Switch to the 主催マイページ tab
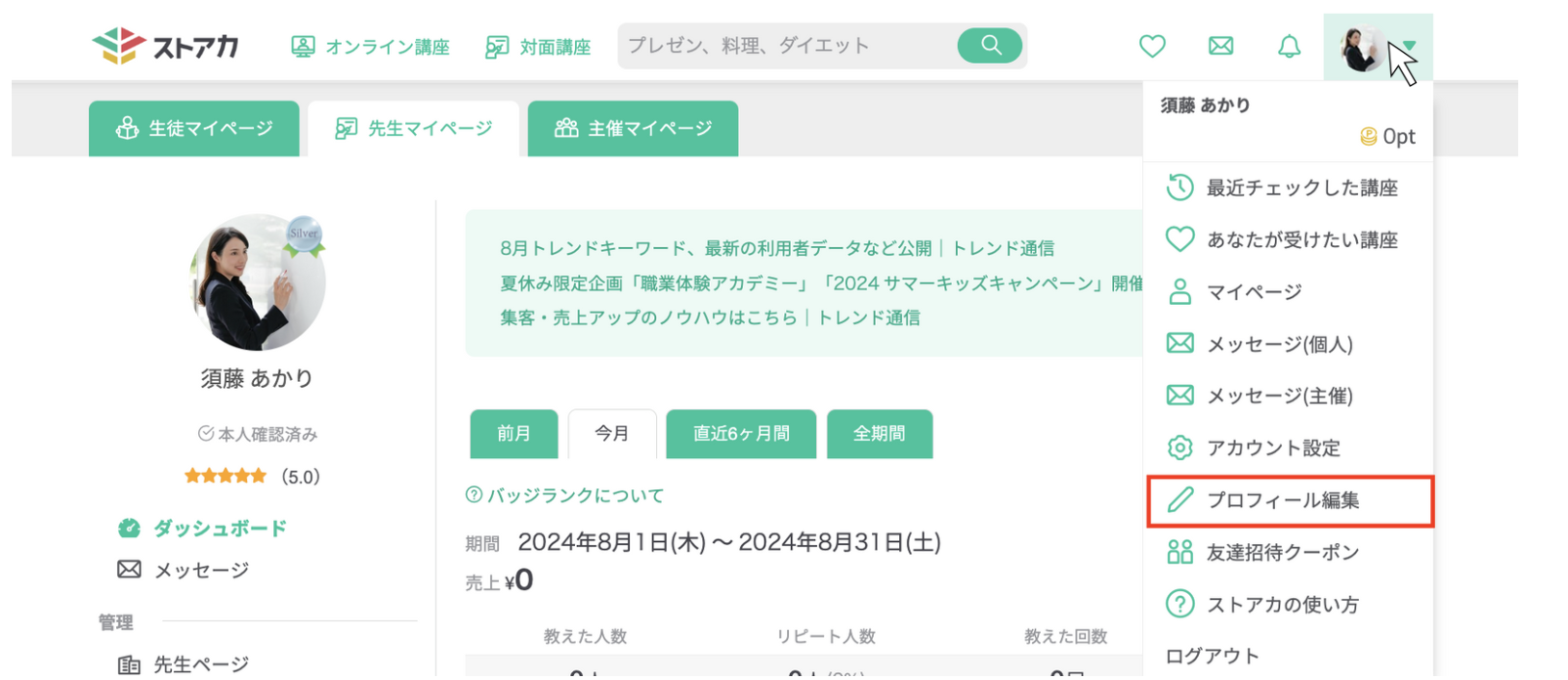 tap(633, 128)
